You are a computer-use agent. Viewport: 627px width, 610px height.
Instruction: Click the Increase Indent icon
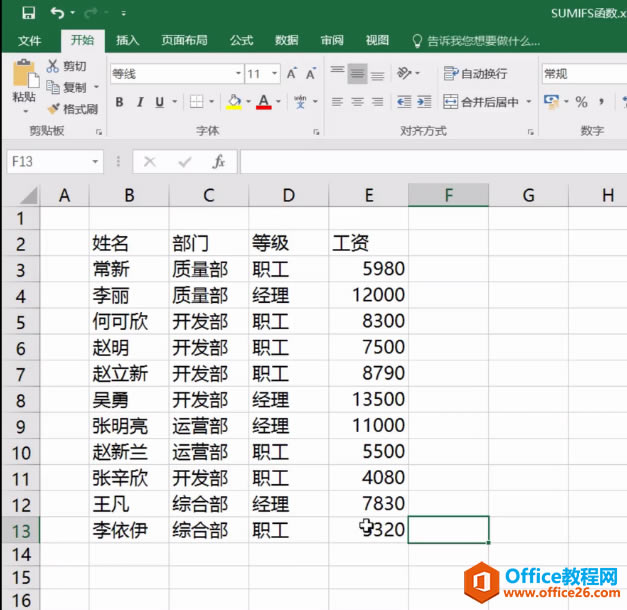(424, 102)
